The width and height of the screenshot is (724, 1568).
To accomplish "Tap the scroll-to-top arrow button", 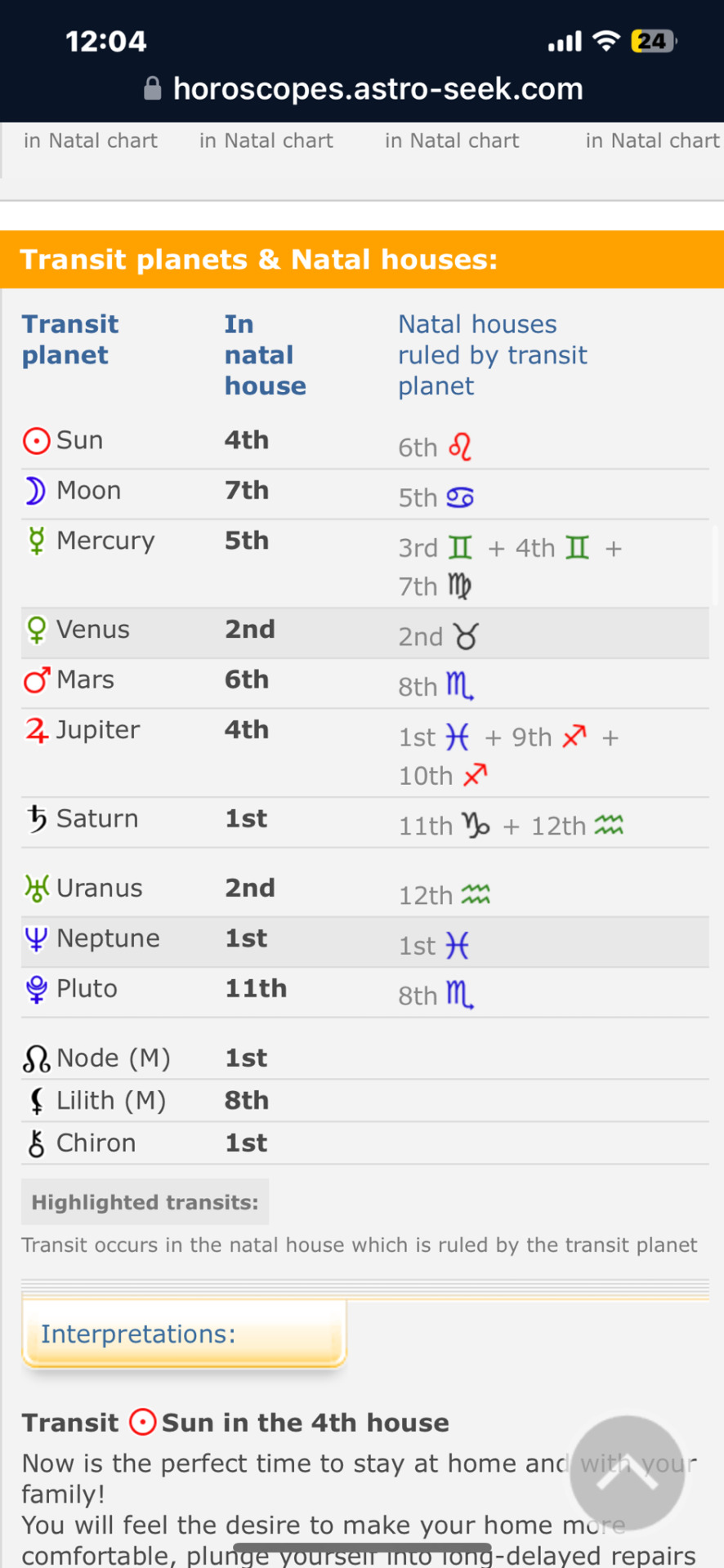I will pyautogui.click(x=627, y=1472).
